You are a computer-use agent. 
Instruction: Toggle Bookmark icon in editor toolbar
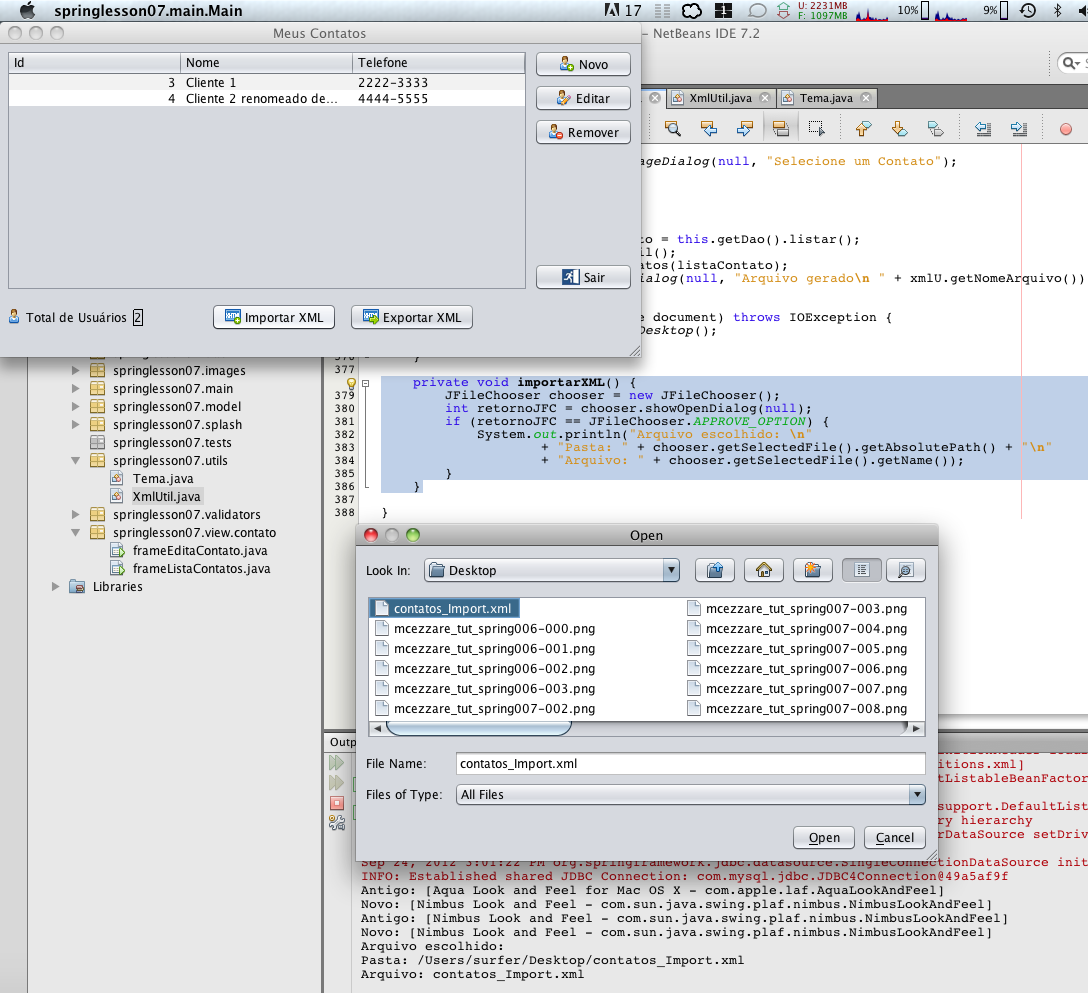(935, 128)
